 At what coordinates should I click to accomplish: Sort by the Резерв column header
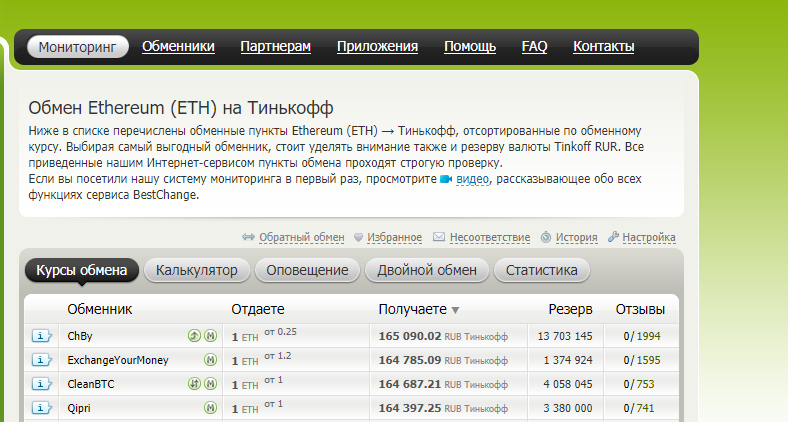[570, 309]
